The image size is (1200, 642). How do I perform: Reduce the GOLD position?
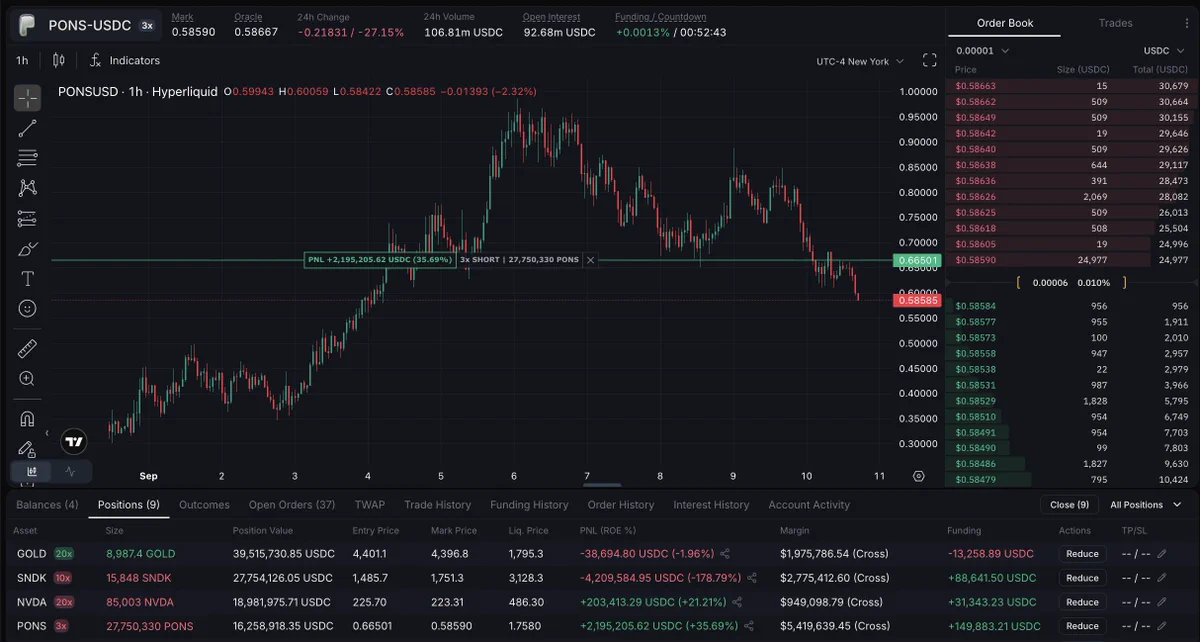(1082, 554)
